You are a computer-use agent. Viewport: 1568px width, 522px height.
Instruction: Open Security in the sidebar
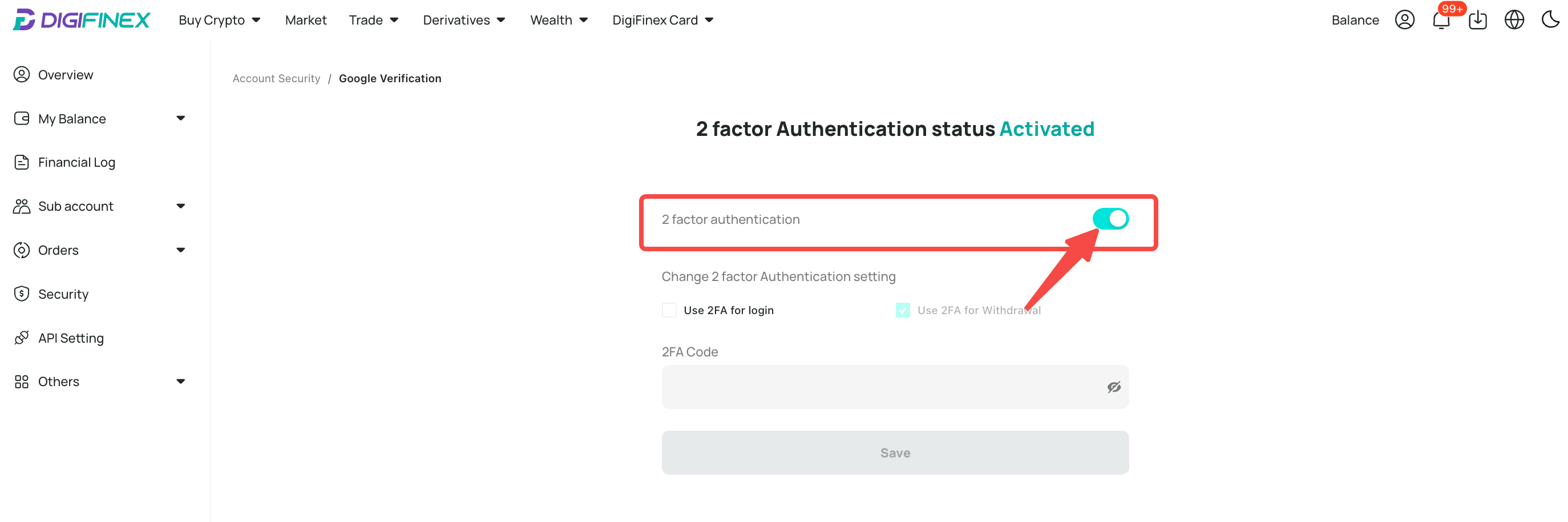63,294
